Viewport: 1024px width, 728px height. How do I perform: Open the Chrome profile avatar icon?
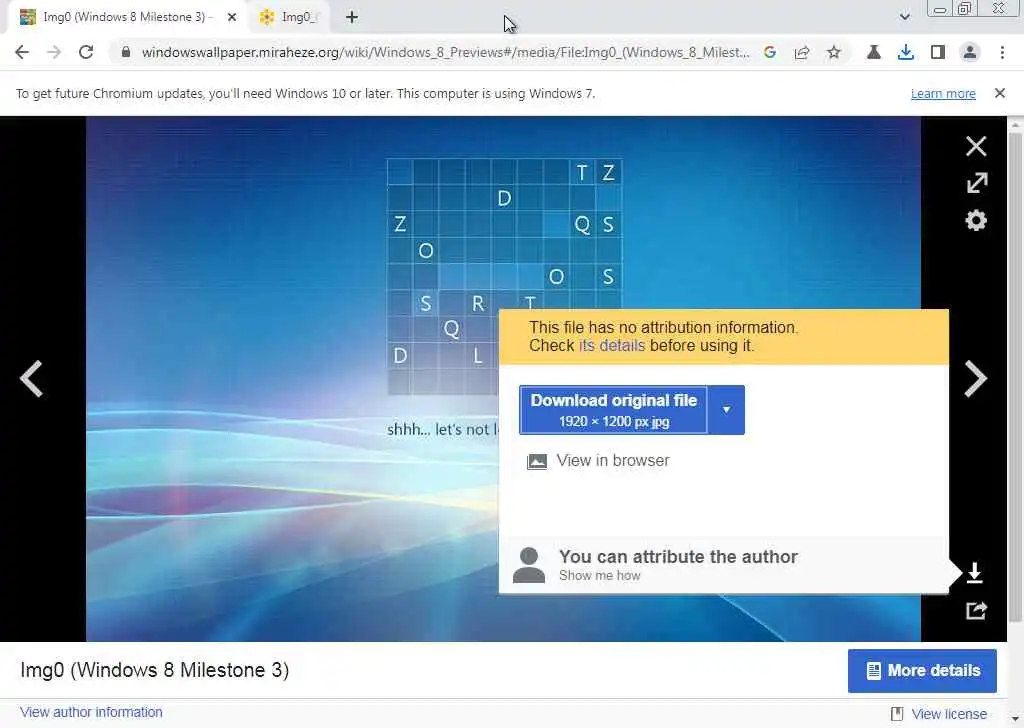[970, 52]
